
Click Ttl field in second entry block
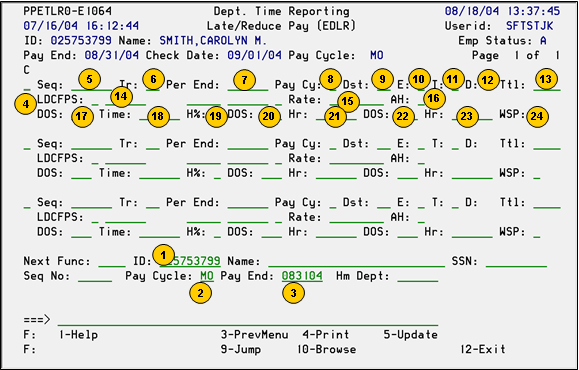click(547, 144)
